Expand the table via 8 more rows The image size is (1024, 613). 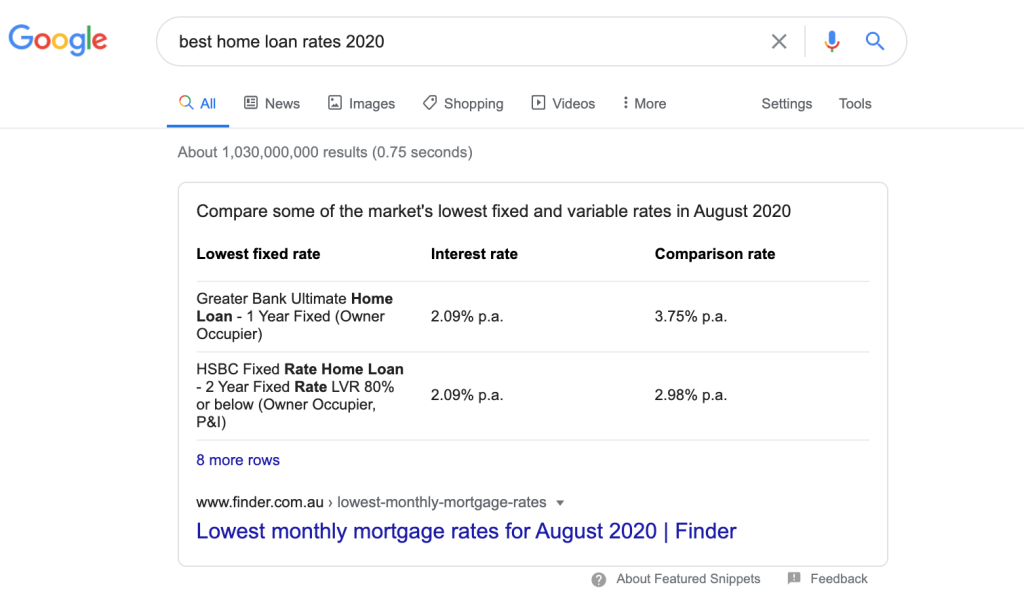(238, 460)
